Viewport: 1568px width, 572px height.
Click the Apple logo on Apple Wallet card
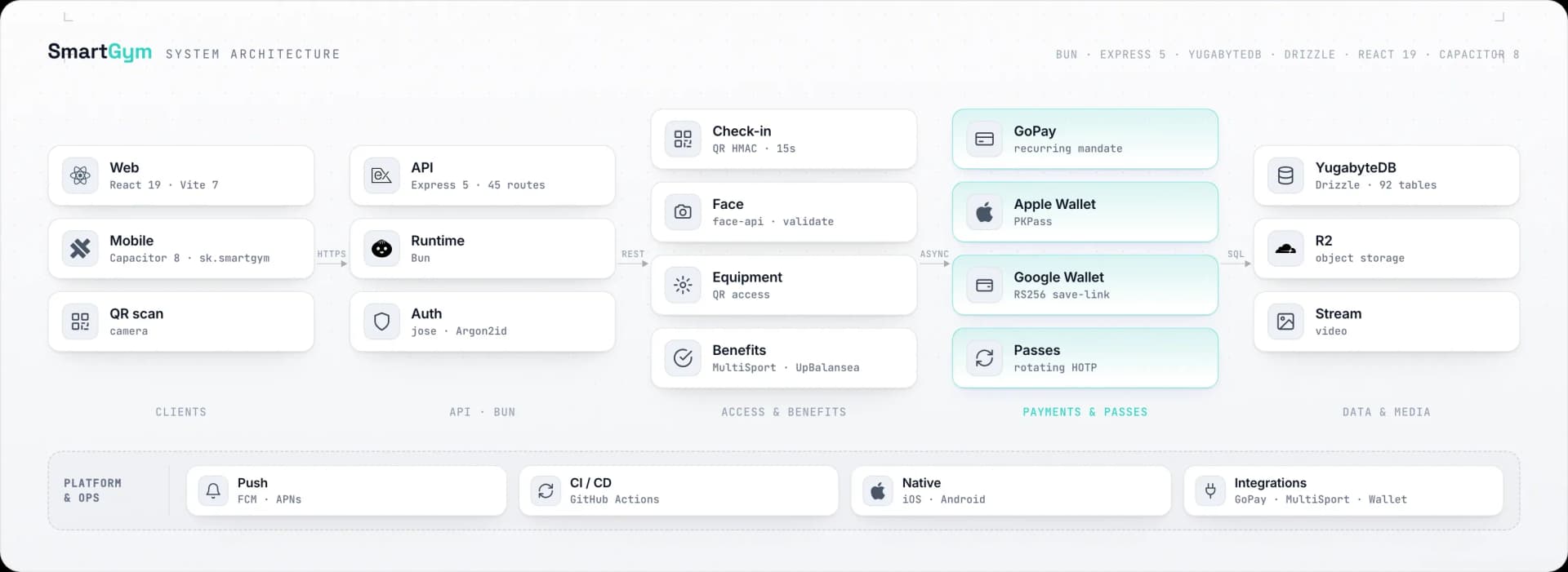coord(984,212)
